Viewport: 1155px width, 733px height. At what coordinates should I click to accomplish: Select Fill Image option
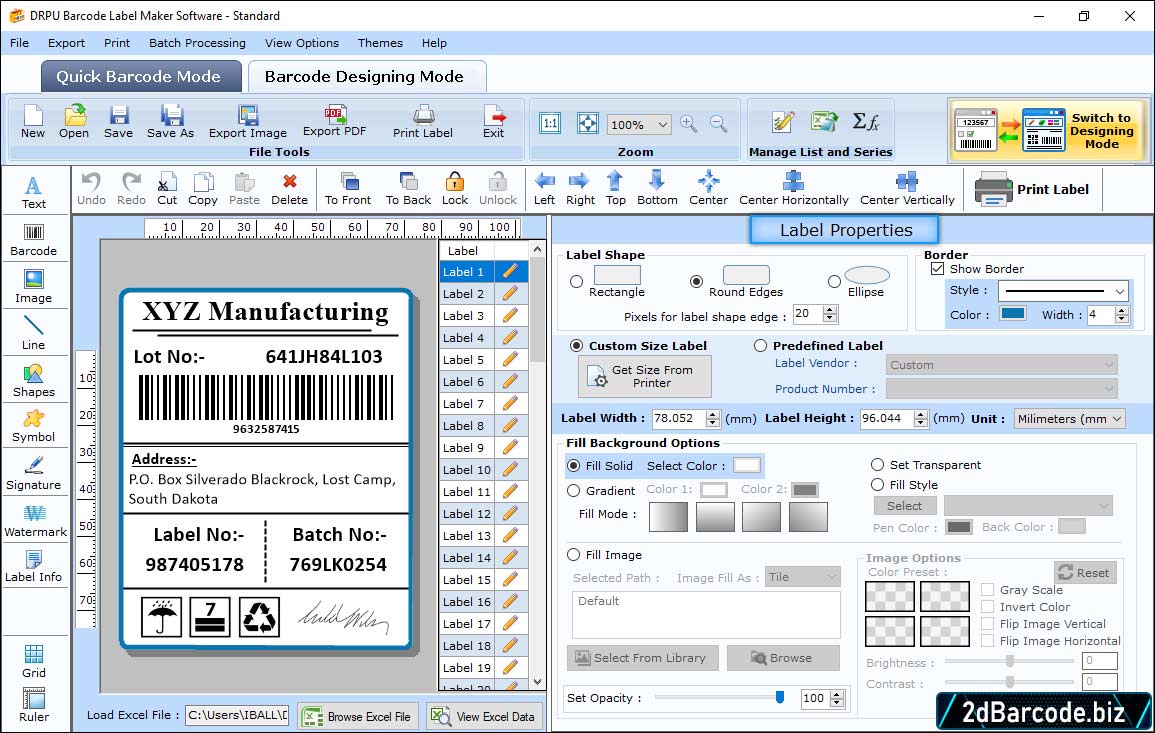(574, 555)
